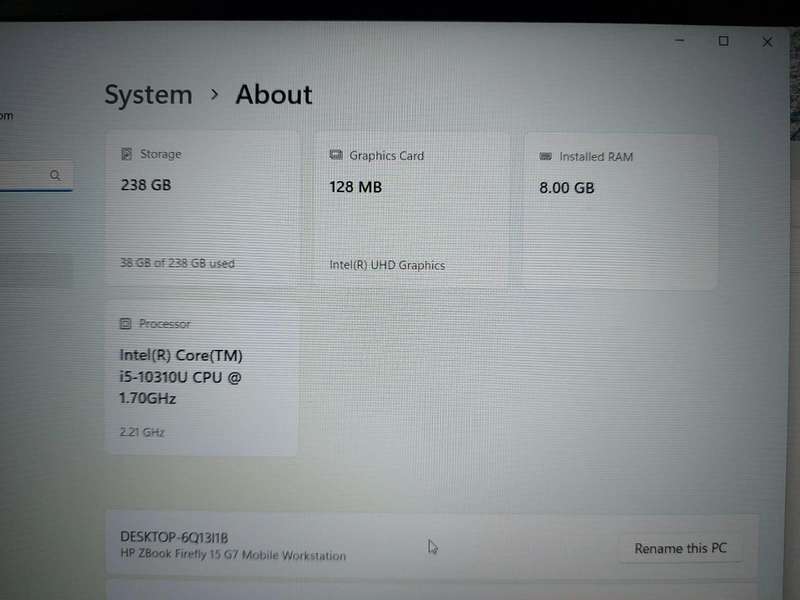Click the Intel Core i5-10310U processor name

point(181,377)
